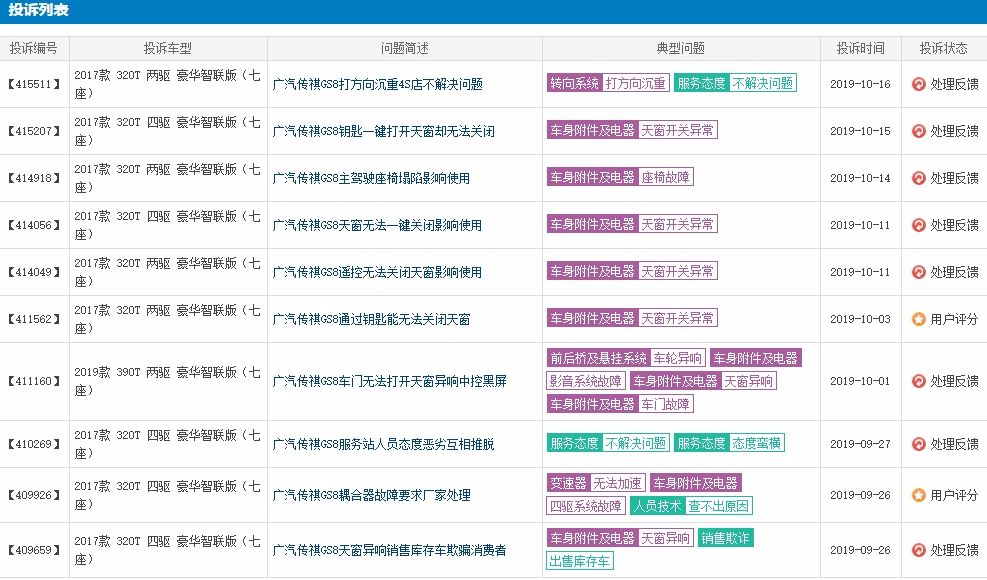The image size is (987, 580).
Task: Select complaint number 【410269】
Action: pyautogui.click(x=34, y=444)
